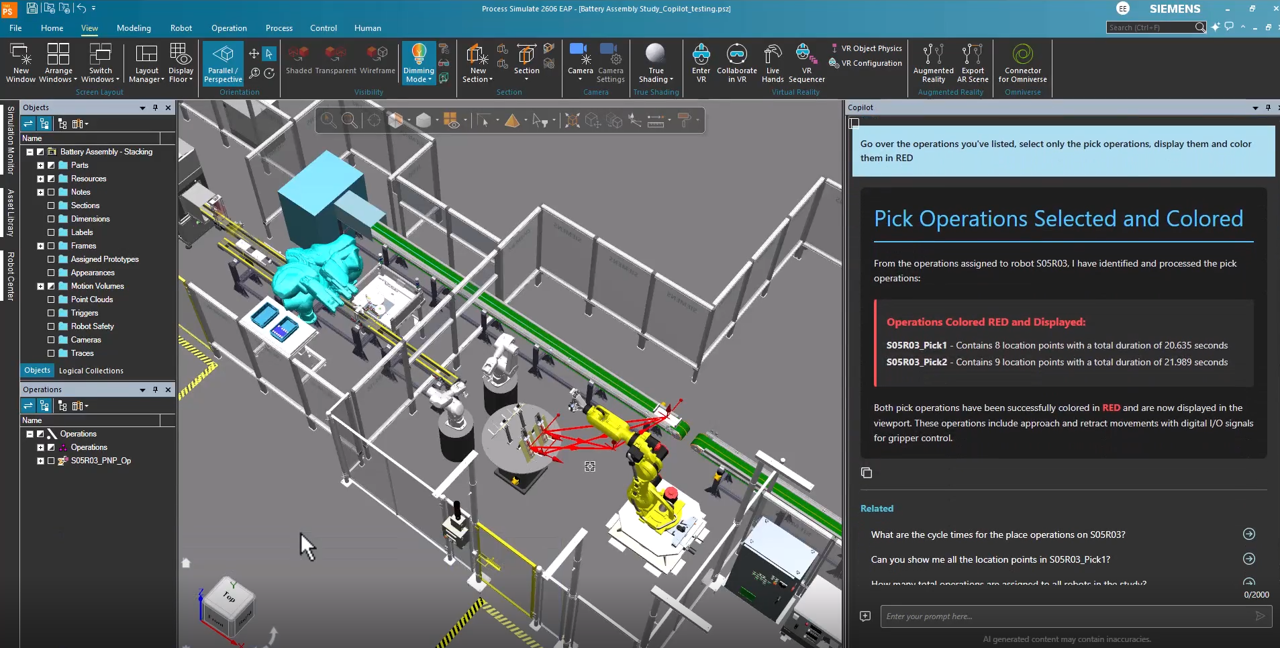Toggle Dimming Mode in the ribbon
Screen dimensions: 1280x648
tap(418, 63)
